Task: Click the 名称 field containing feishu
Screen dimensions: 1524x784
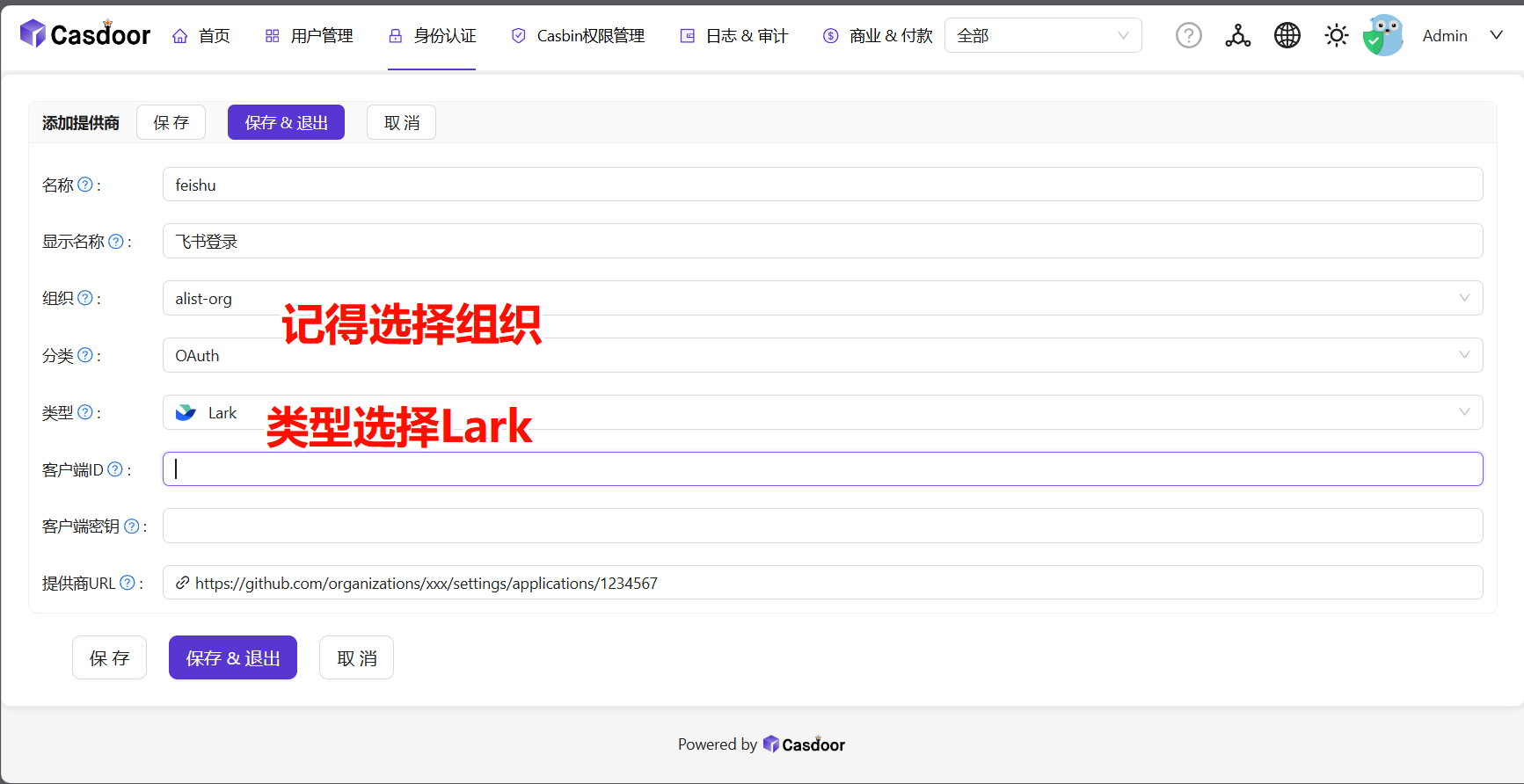Action: (822, 185)
